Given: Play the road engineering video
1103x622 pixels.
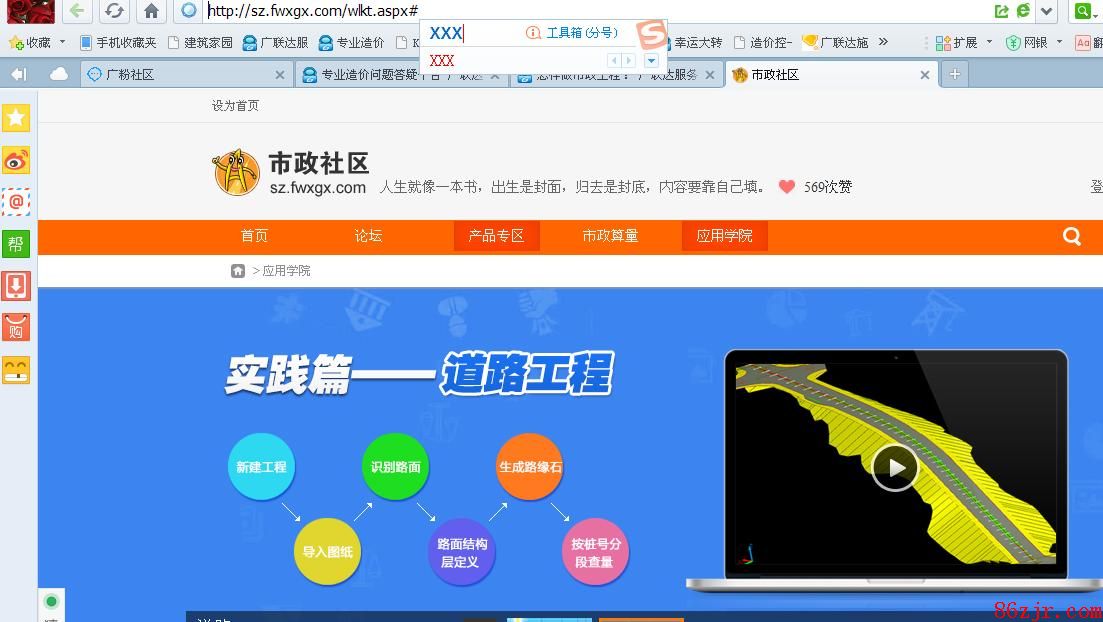Looking at the screenshot, I should 894,467.
